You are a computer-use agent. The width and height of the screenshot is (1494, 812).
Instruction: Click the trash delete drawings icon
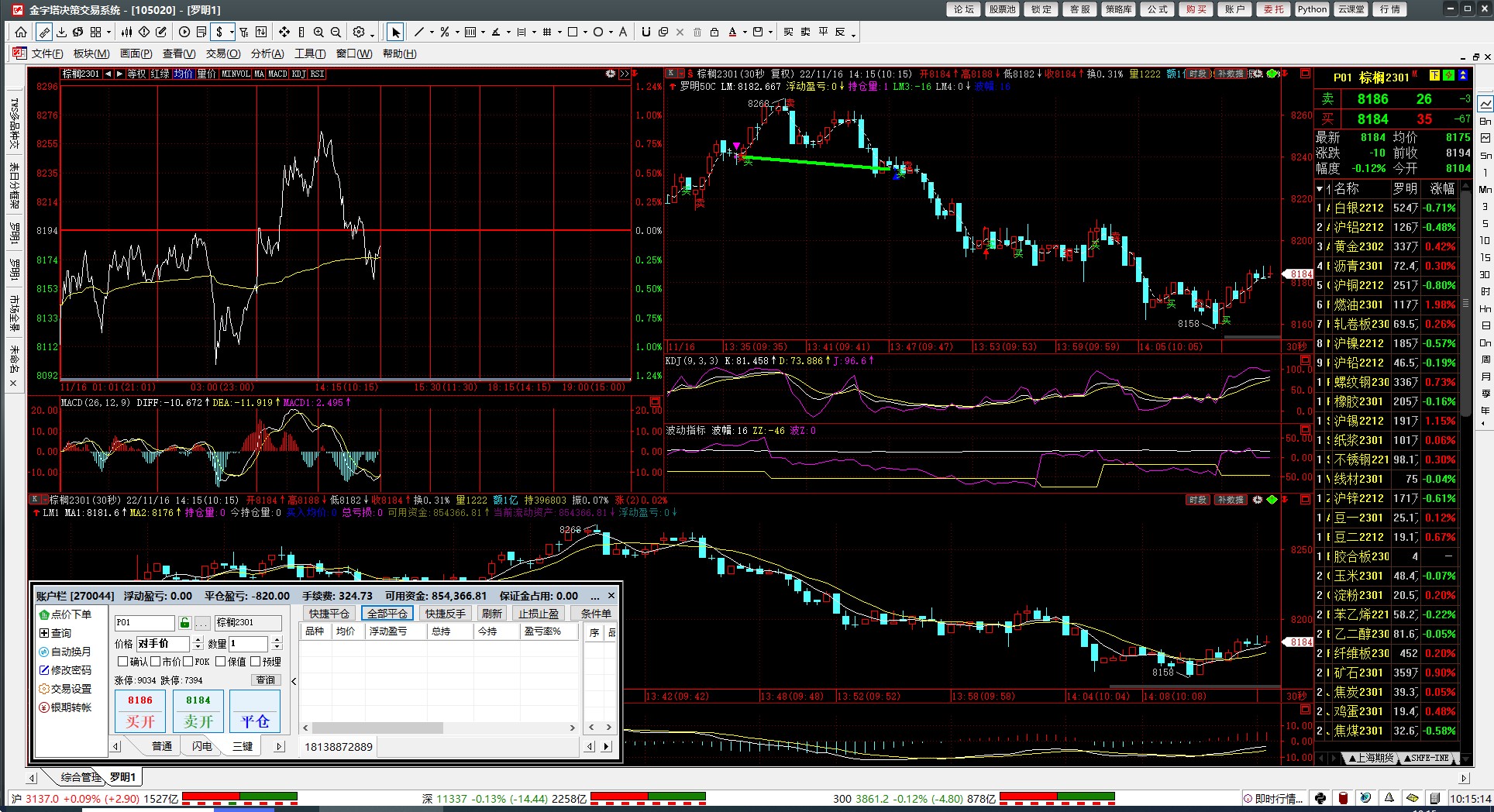coord(697,32)
